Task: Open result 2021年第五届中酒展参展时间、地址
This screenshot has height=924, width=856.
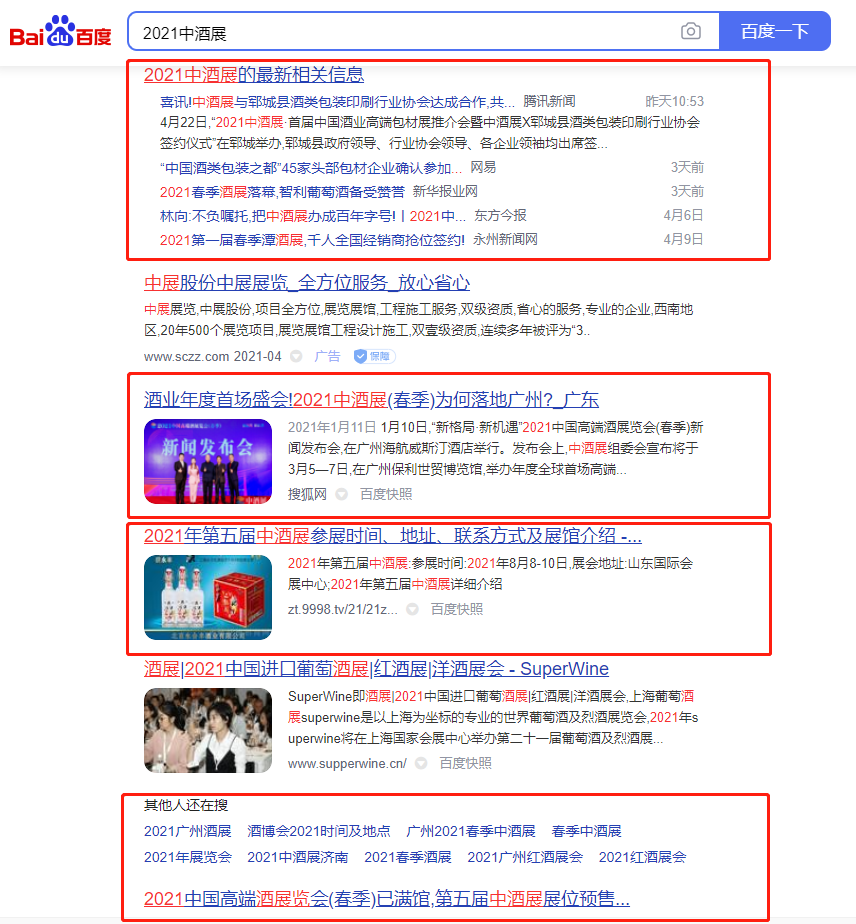Action: point(393,536)
